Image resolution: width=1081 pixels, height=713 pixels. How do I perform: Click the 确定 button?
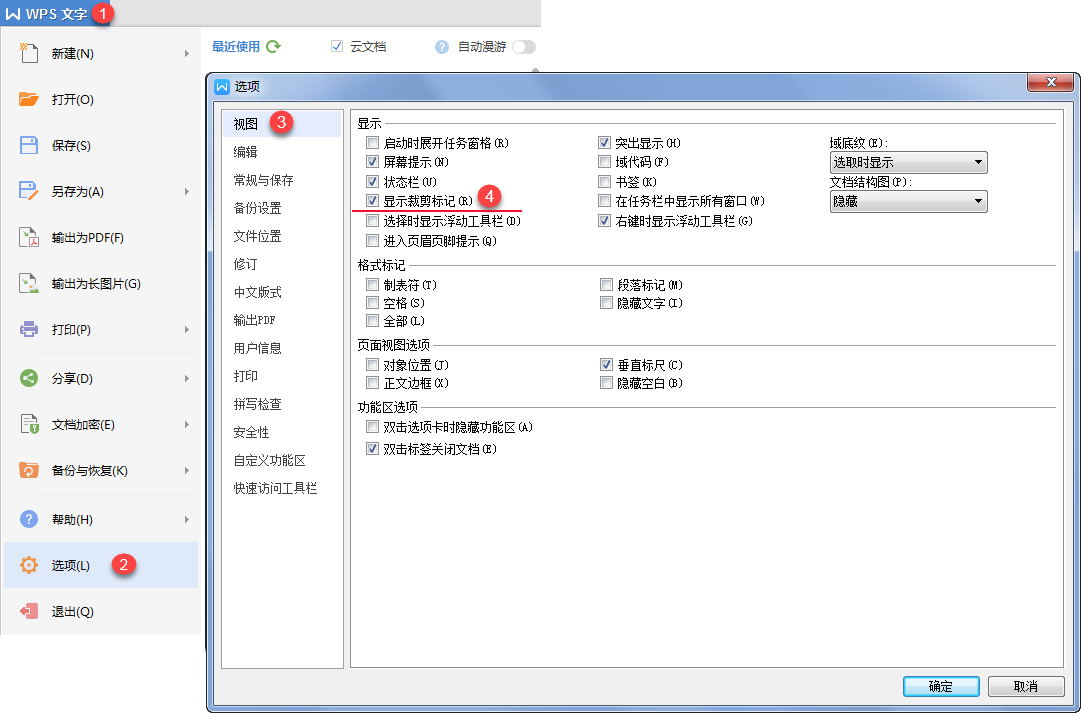pyautogui.click(x=940, y=687)
